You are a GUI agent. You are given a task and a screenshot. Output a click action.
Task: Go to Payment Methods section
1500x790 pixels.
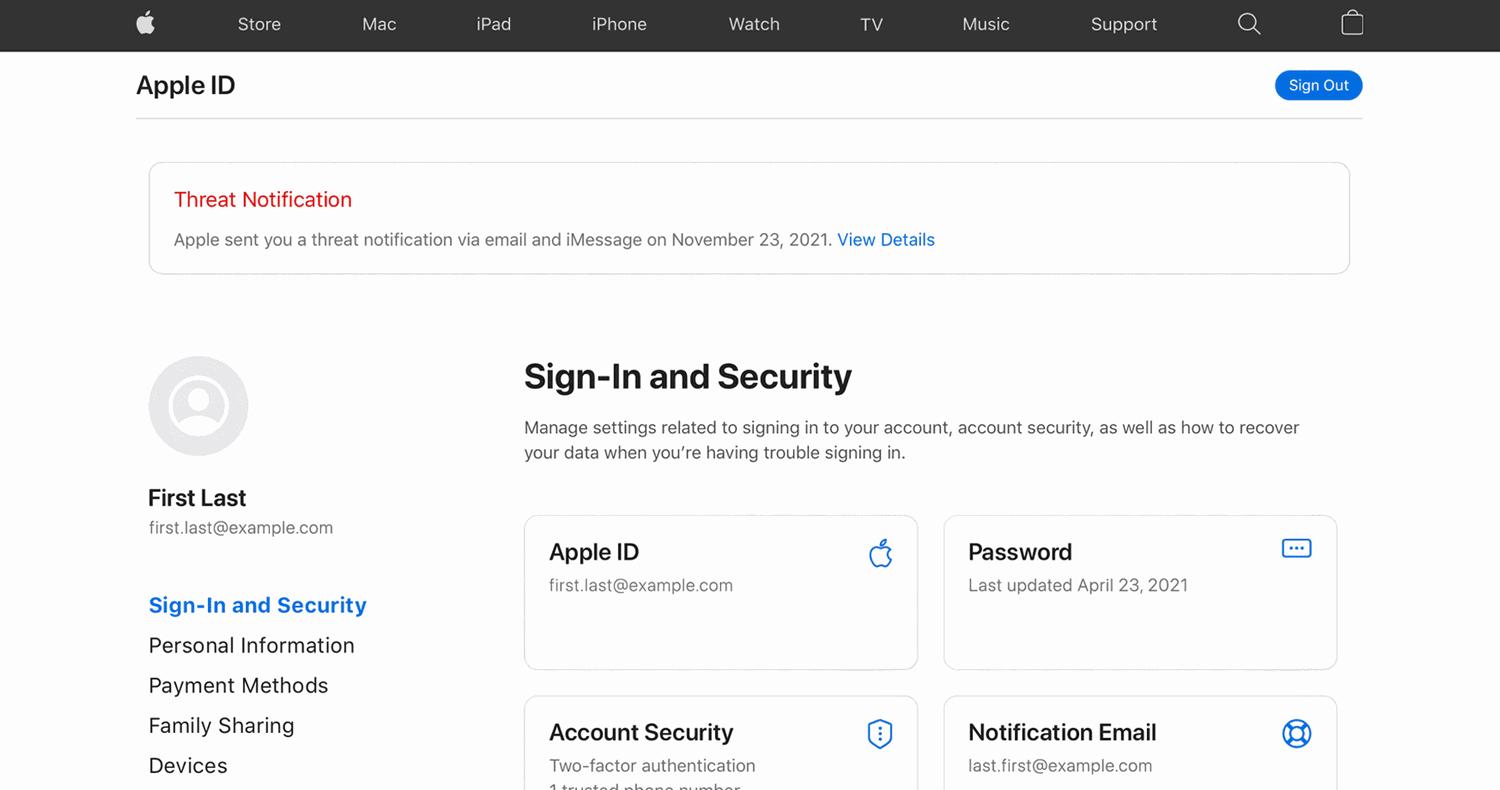238,685
